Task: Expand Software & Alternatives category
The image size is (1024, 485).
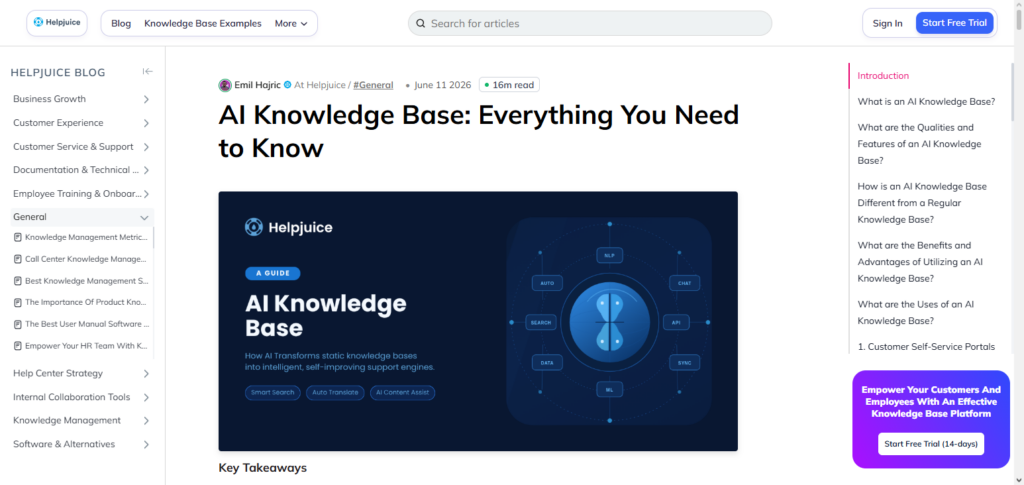Action: coord(146,444)
